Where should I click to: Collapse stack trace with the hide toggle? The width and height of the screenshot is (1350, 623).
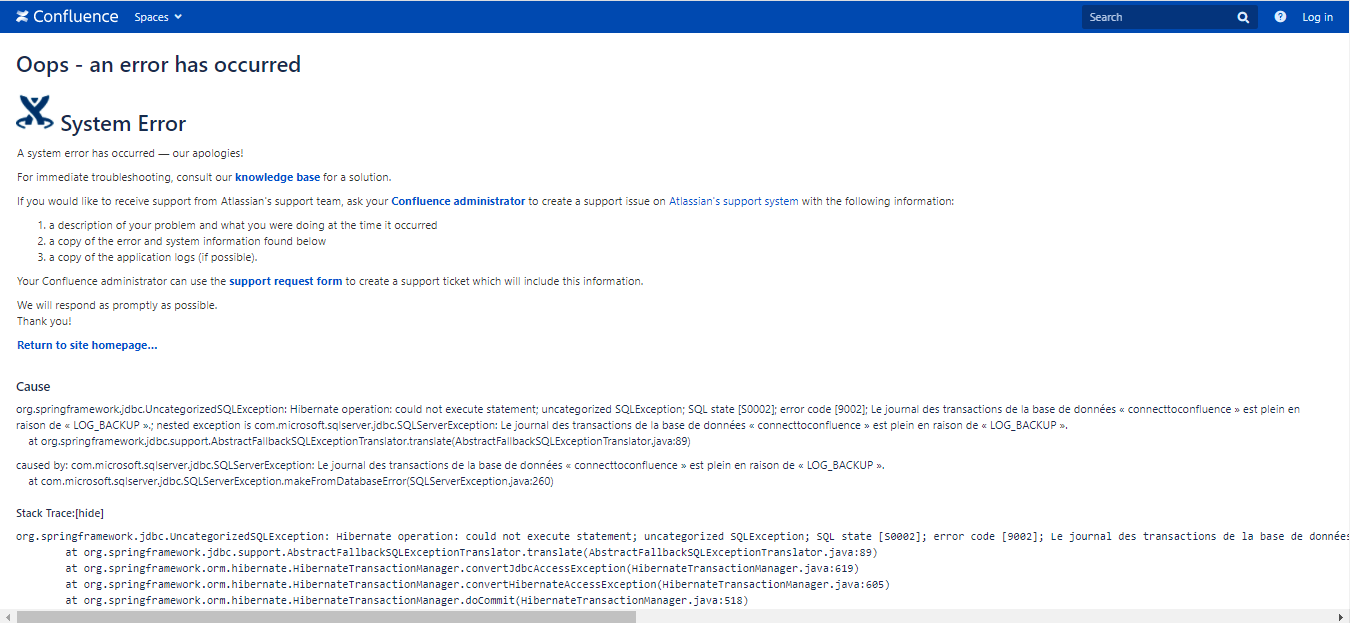[x=90, y=513]
